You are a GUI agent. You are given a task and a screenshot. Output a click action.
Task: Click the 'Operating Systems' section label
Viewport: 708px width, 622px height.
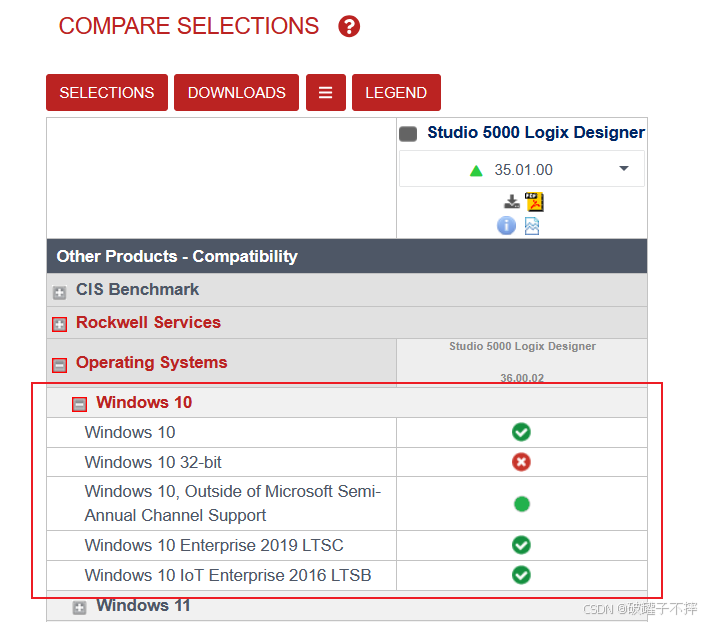point(152,362)
